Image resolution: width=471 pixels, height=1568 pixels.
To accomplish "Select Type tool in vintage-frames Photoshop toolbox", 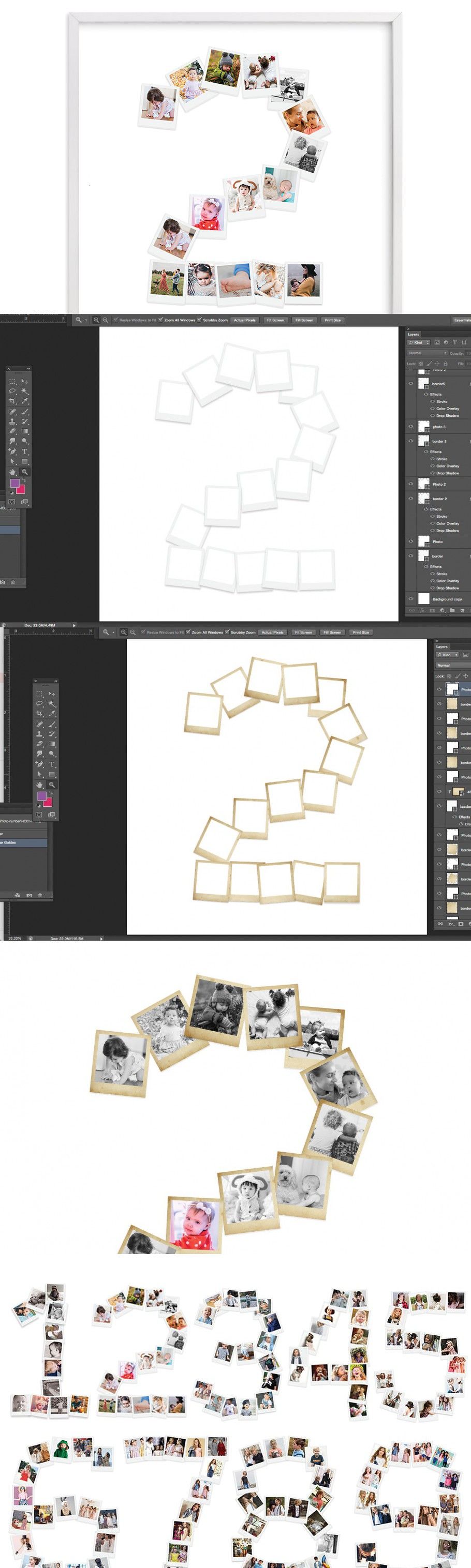I will click(x=52, y=764).
